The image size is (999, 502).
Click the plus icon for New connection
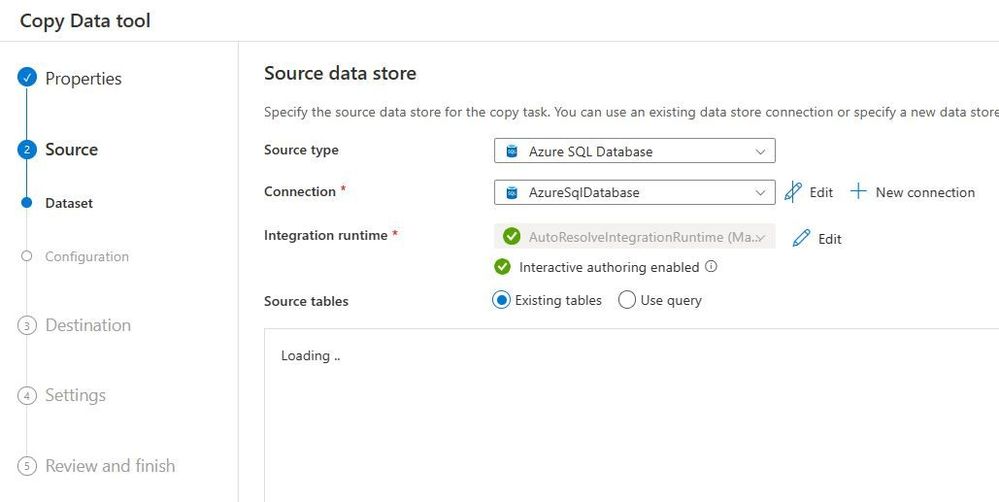coord(858,192)
